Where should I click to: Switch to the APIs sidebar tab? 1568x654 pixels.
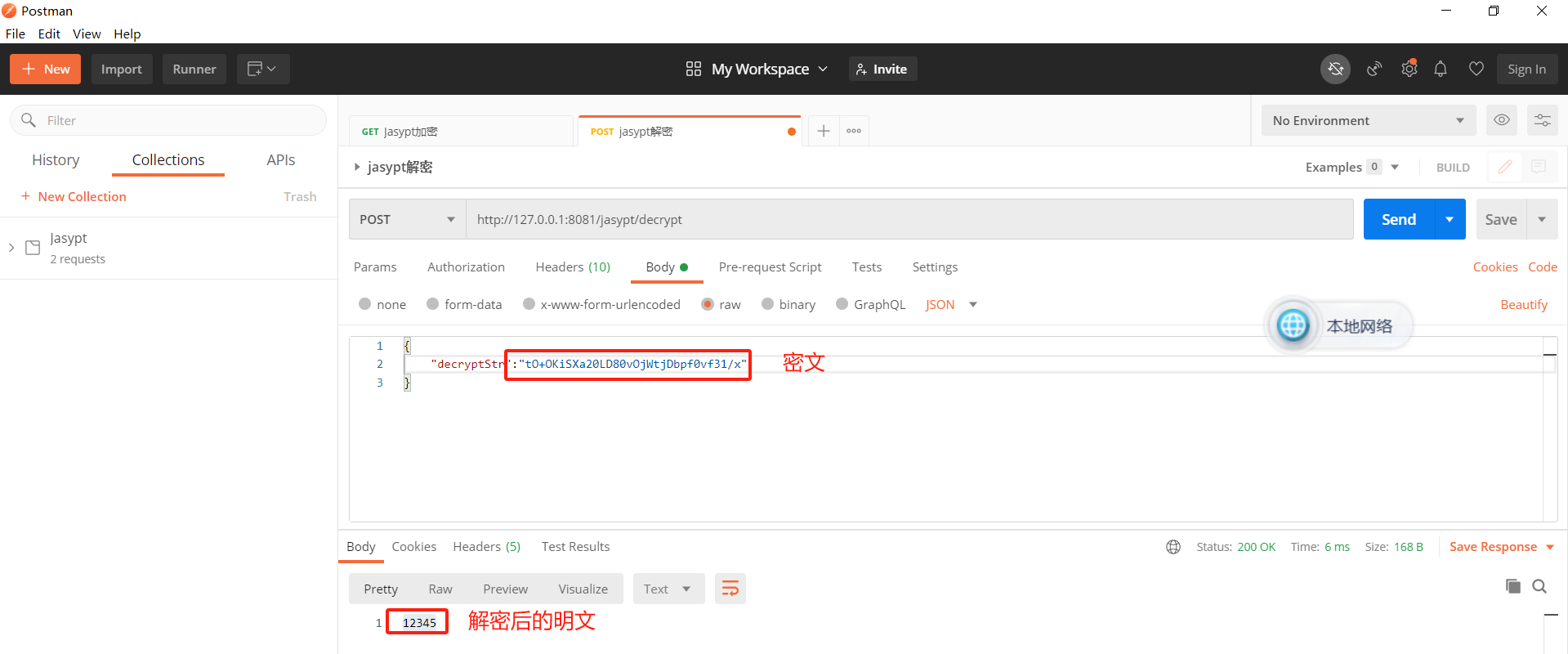point(280,160)
